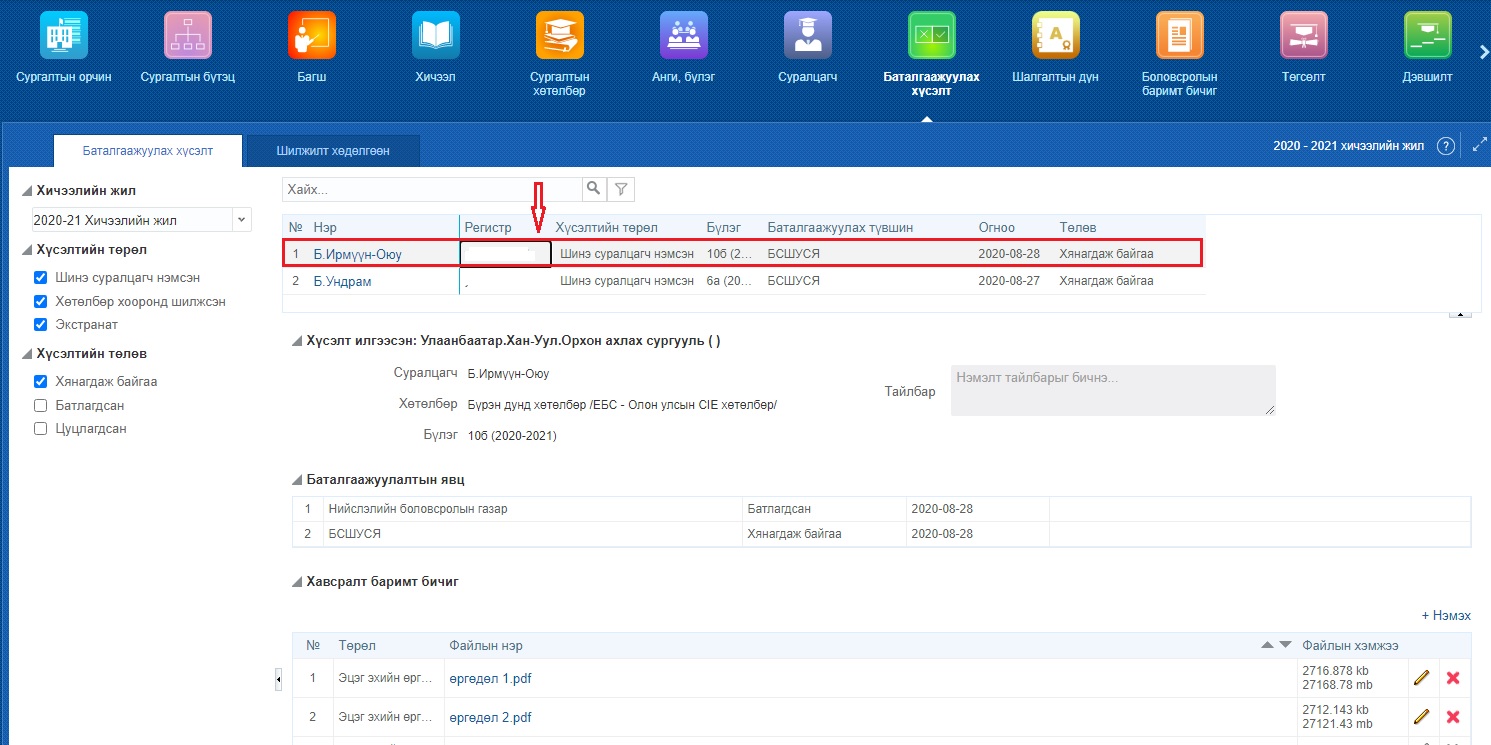The width and height of the screenshot is (1491, 745).
Task: Open the help question mark icon
Action: (1445, 146)
